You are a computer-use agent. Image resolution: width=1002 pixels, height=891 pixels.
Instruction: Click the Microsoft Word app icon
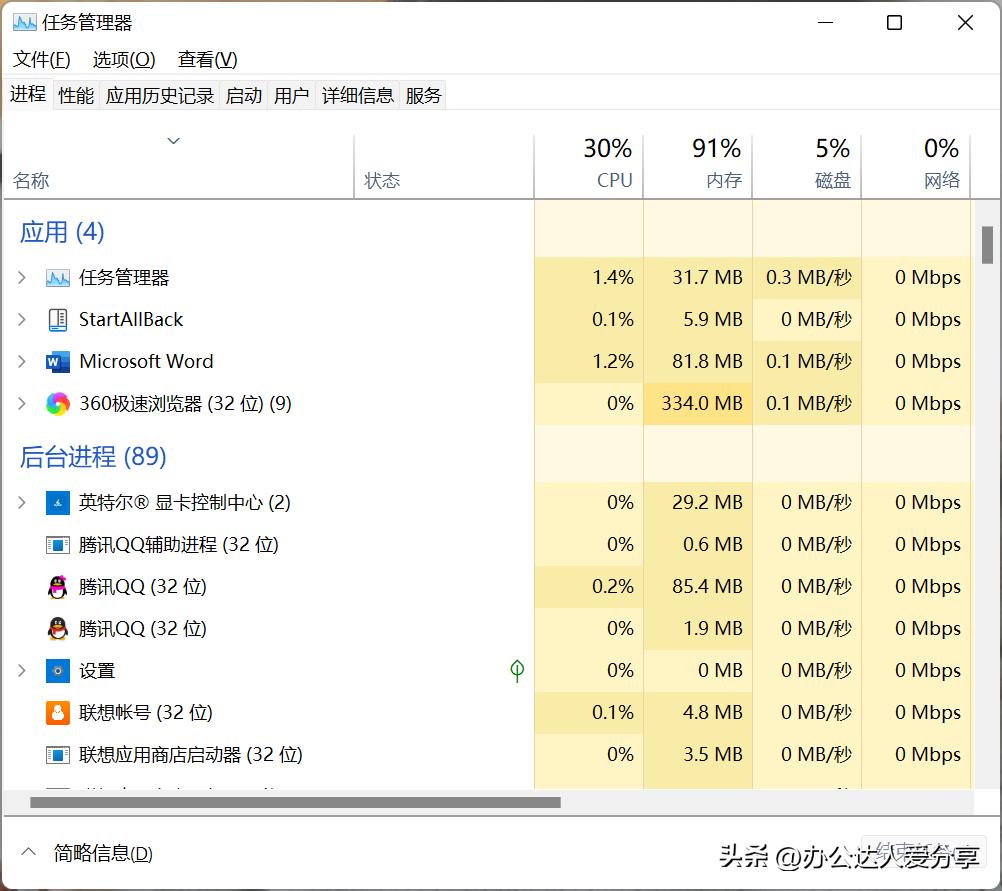pyautogui.click(x=56, y=361)
